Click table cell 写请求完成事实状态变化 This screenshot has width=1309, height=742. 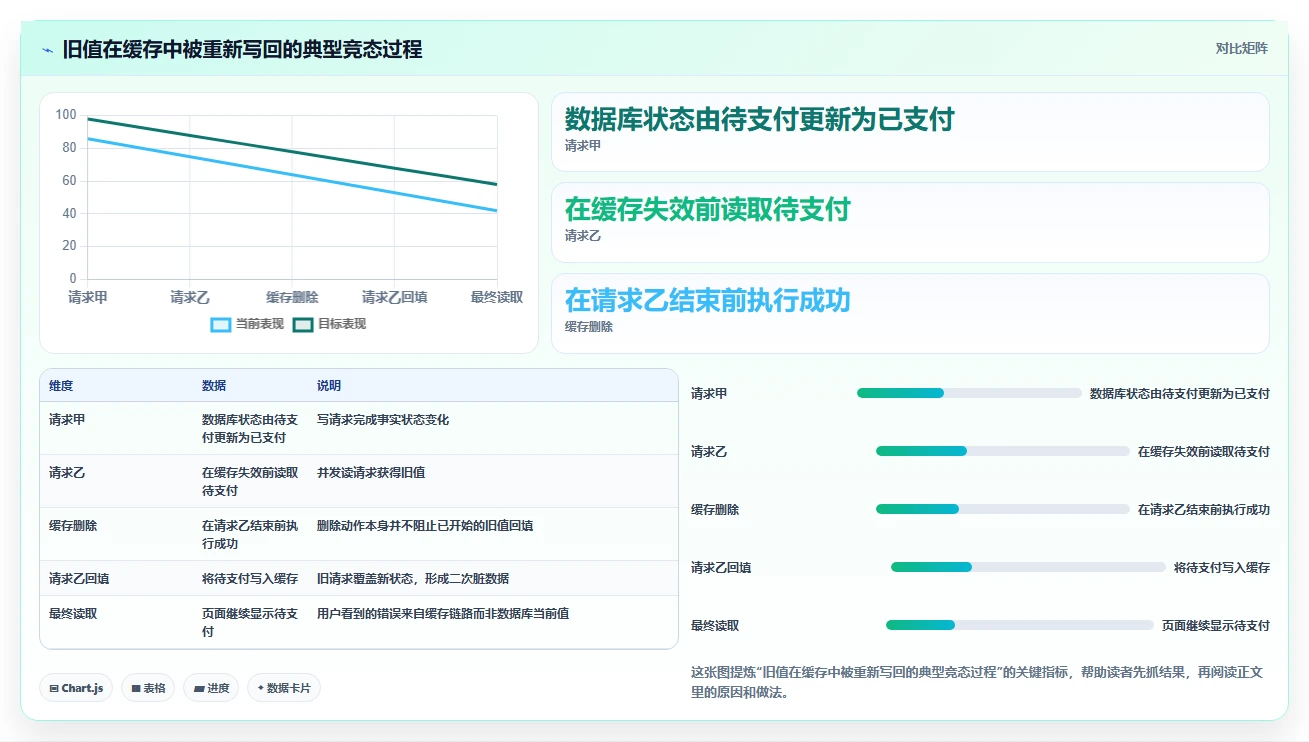click(x=383, y=419)
